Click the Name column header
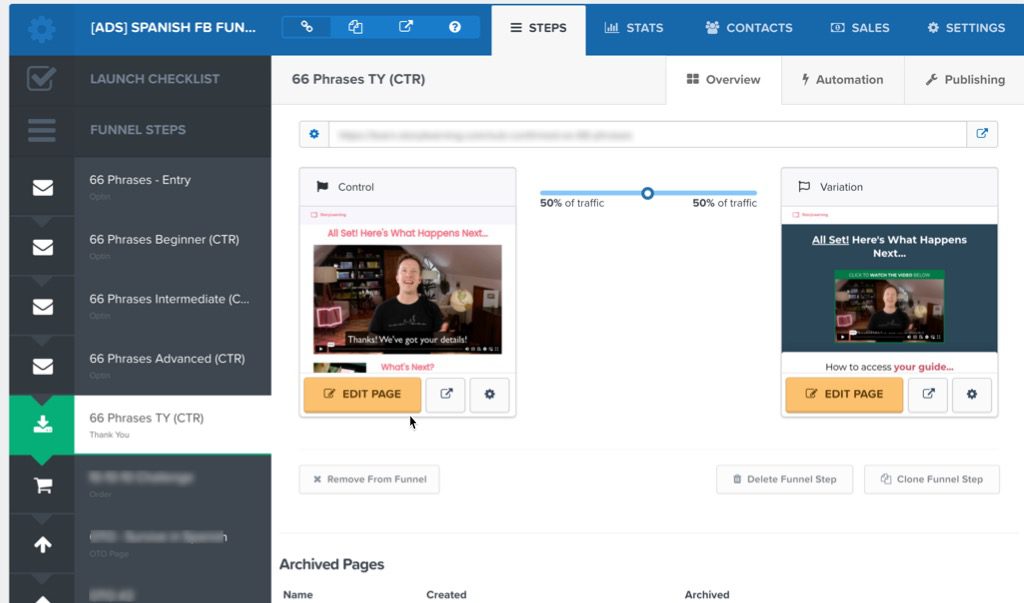The width and height of the screenshot is (1024, 603). pos(298,595)
